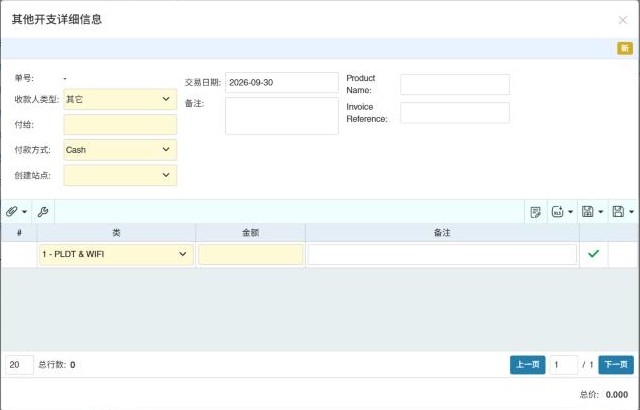Image resolution: width=640 pixels, height=410 pixels.
Task: Click the 类 column header
Action: [x=116, y=233]
